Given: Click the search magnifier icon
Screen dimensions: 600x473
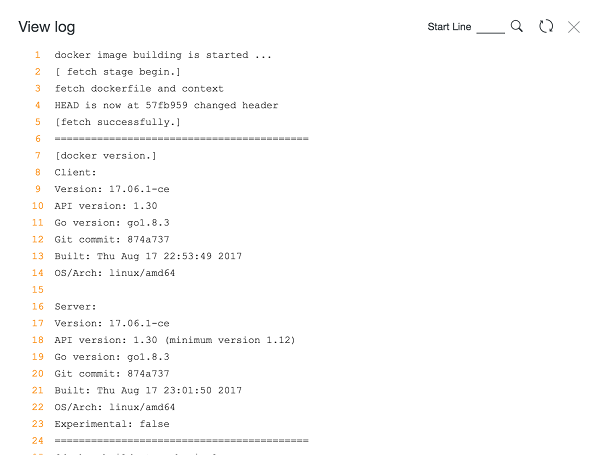Looking at the screenshot, I should [x=517, y=26].
